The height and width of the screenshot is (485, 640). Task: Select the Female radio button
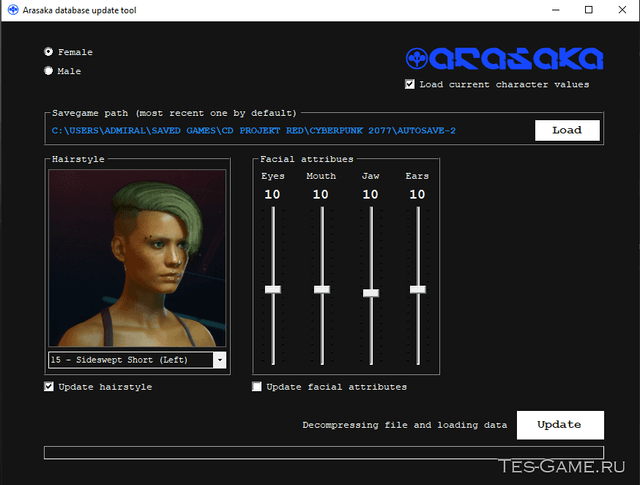click(x=49, y=52)
